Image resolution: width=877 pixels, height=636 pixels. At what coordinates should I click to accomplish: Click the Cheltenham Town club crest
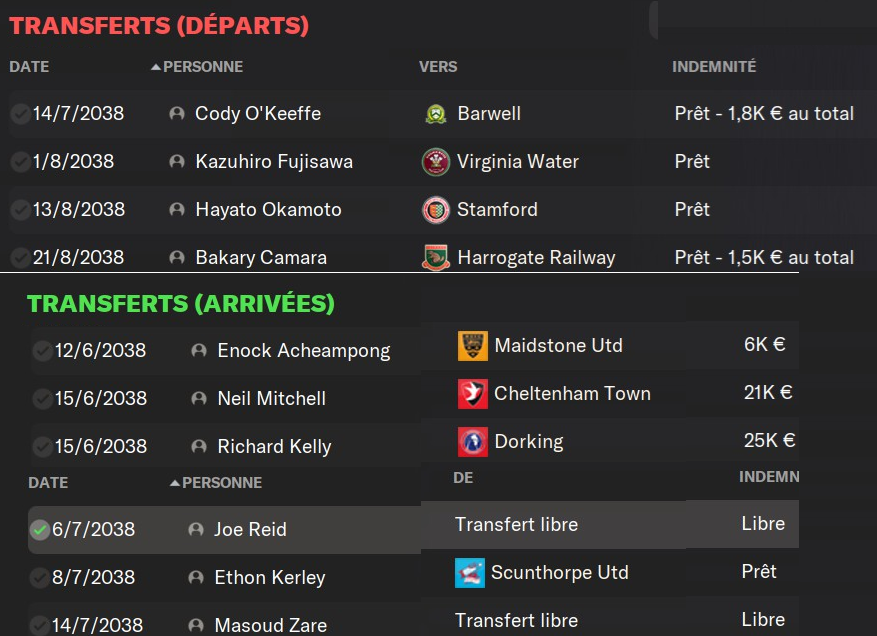(x=472, y=394)
